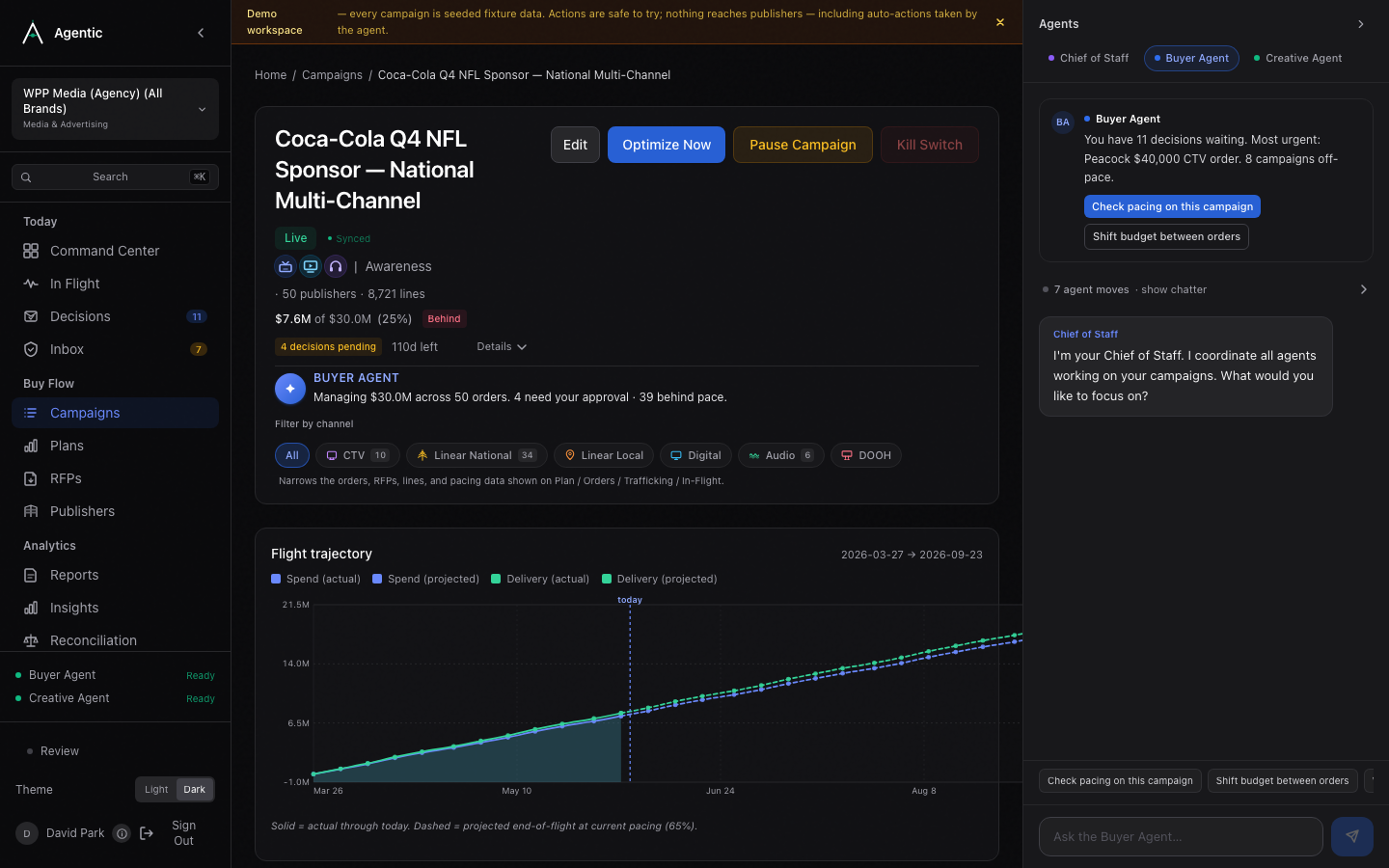Select Campaigns in Buy Flow
1389x868 pixels.
point(115,413)
